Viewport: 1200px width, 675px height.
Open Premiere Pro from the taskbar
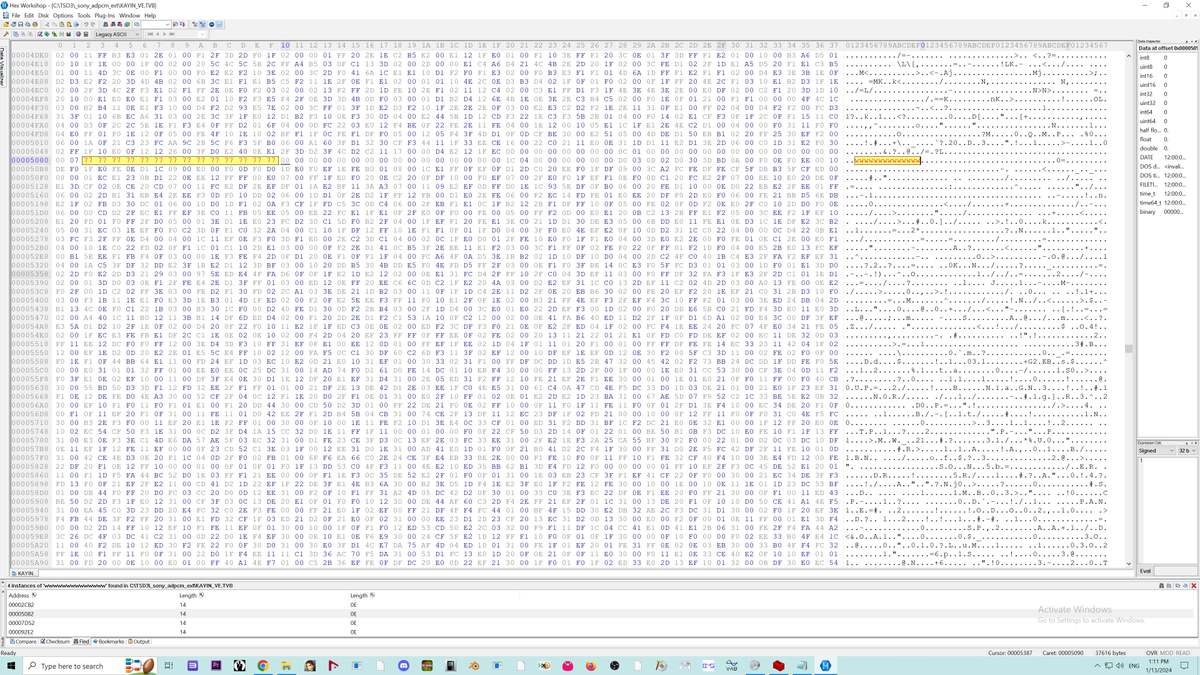tap(216, 666)
